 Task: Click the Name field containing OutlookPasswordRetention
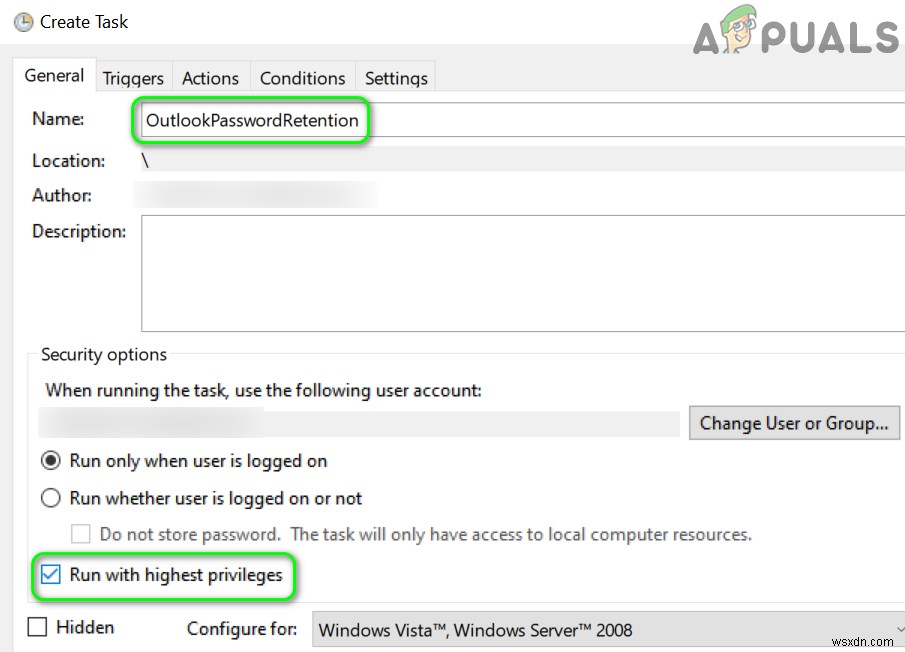pyautogui.click(x=522, y=120)
